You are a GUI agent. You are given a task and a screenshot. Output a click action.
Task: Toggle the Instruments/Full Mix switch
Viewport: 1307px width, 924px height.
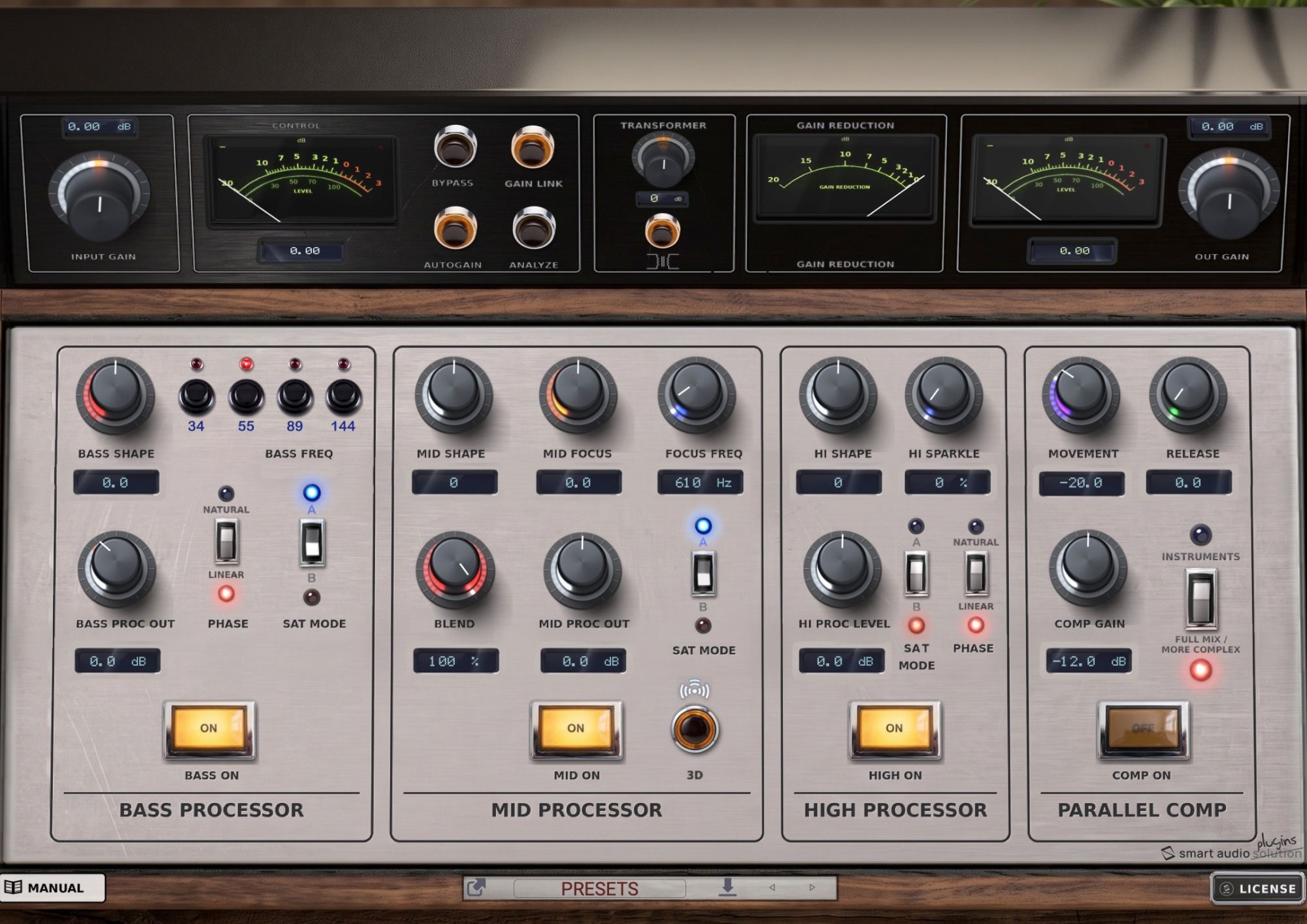pos(1200,597)
